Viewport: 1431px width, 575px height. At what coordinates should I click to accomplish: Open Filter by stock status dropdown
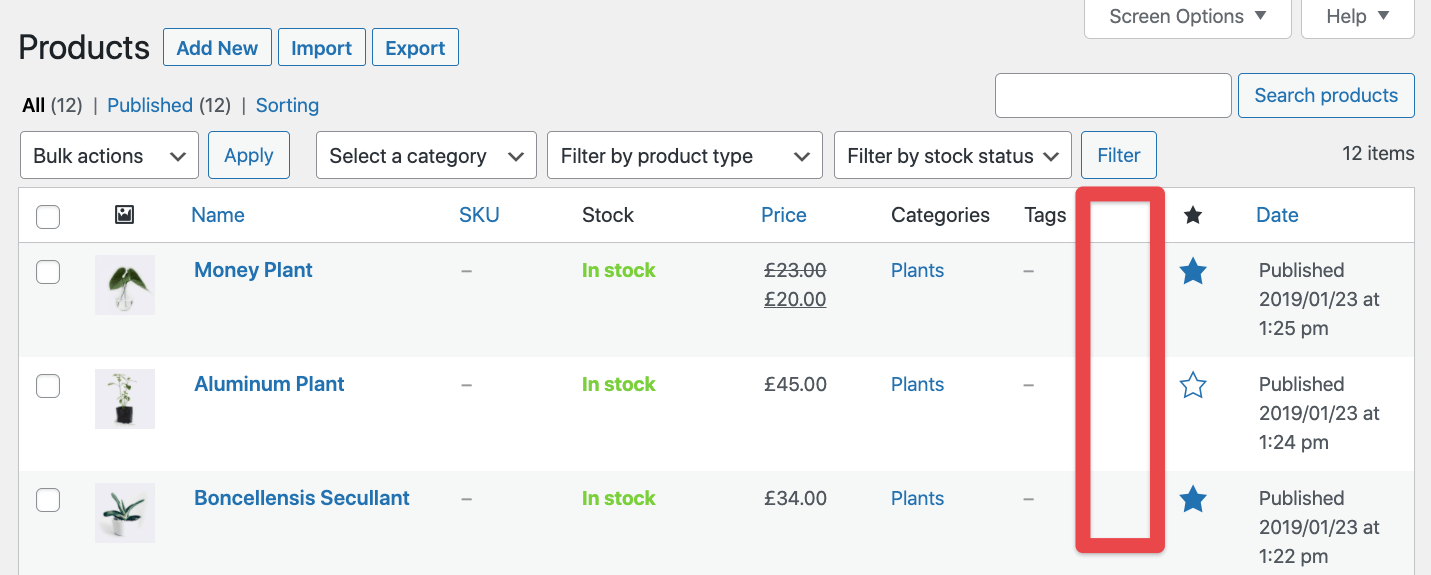[952, 156]
